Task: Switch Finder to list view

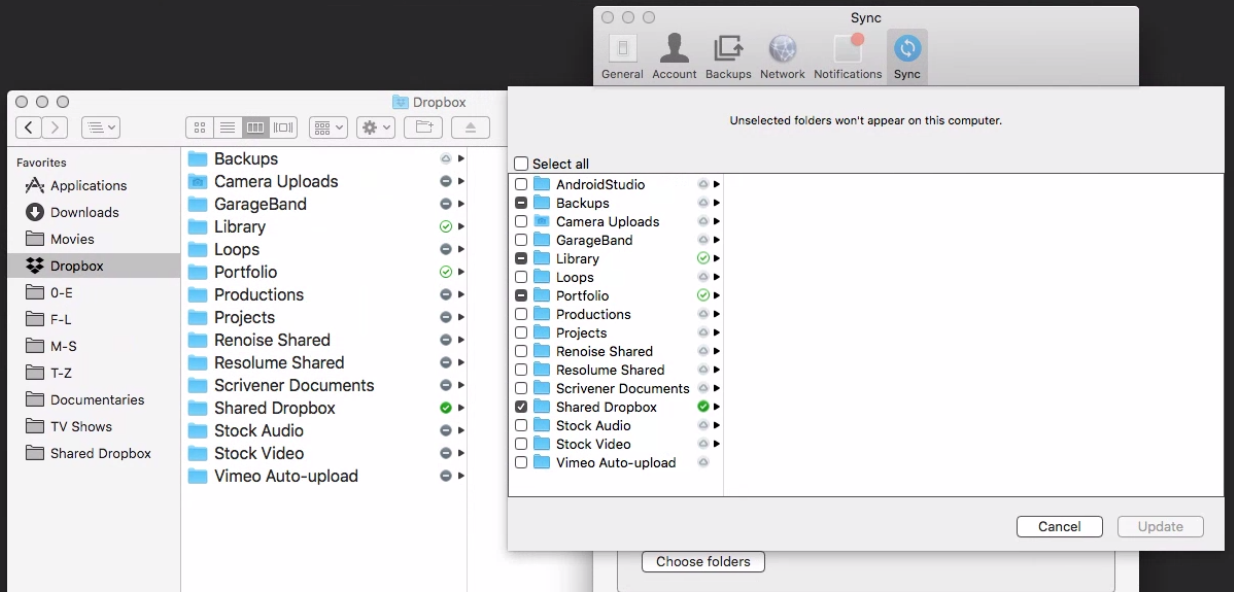Action: [227, 127]
